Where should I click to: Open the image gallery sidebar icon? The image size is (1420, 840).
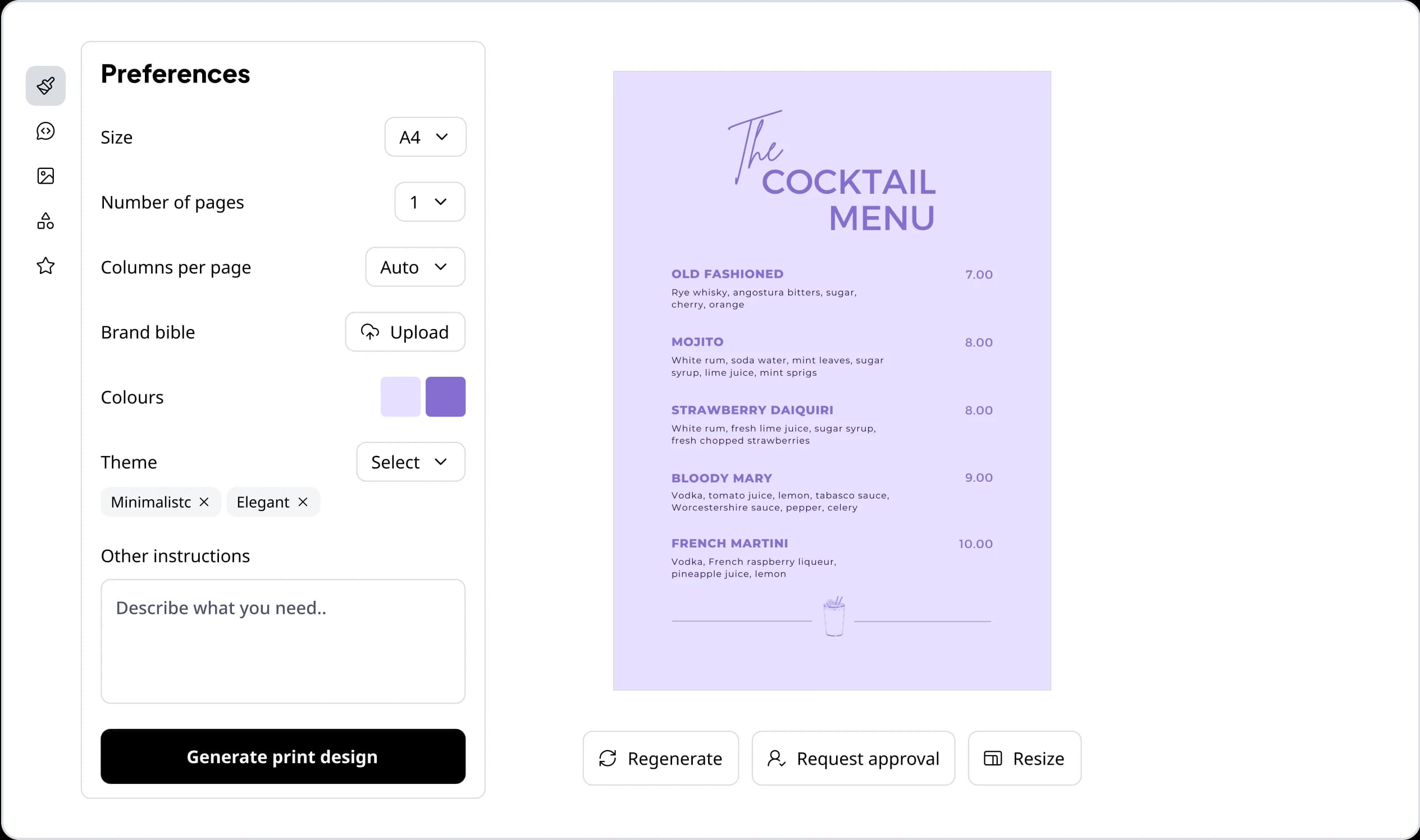click(x=45, y=176)
